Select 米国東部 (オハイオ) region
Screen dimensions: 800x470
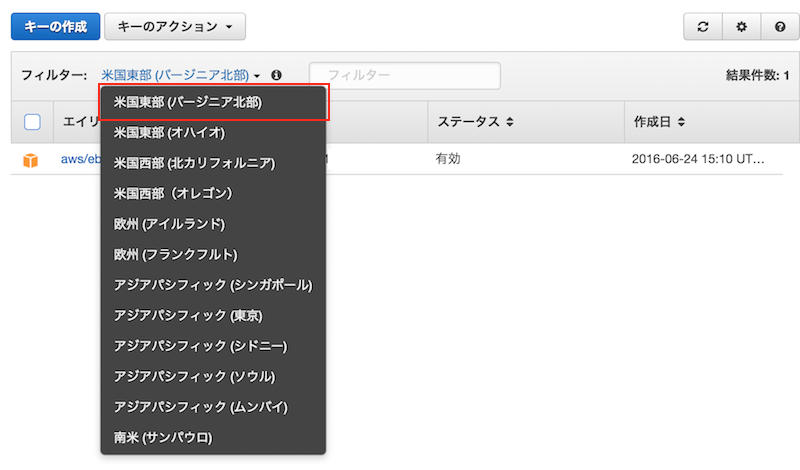[213, 133]
